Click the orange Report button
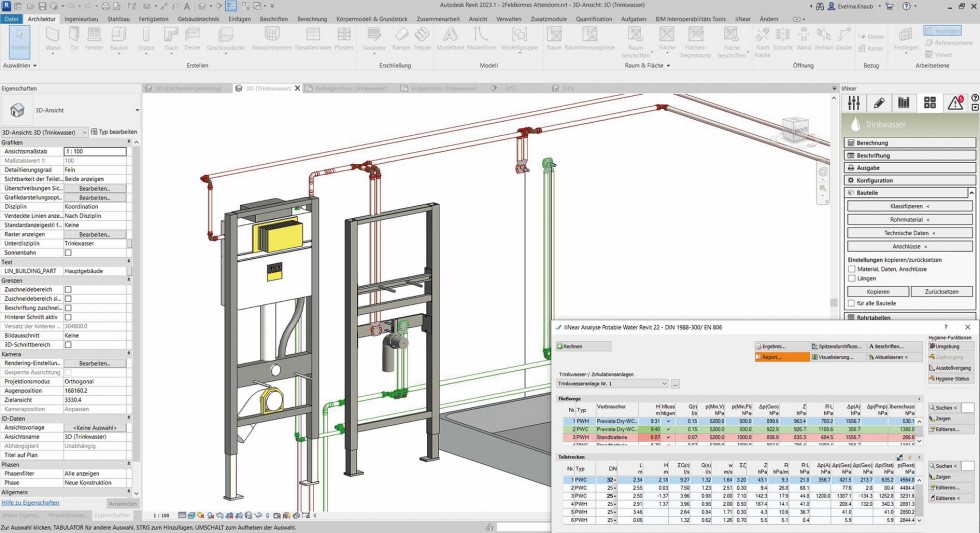Viewport: 980px width, 533px height. (781, 357)
